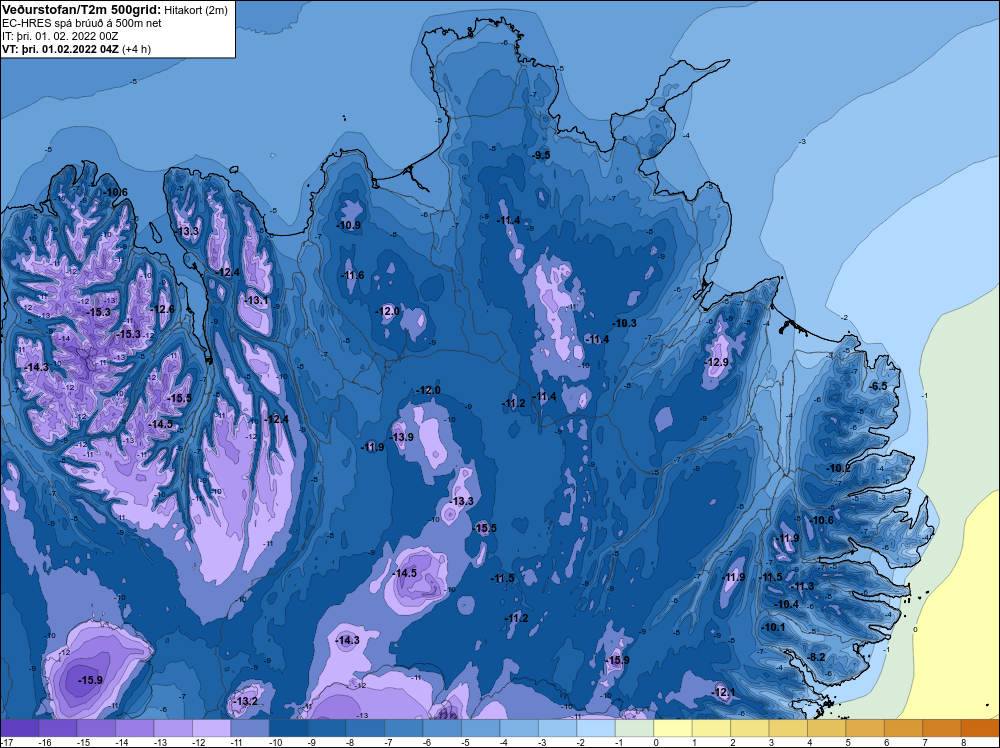
Task: Click the legend swatch between 4 and 5
Action: pos(827,728)
